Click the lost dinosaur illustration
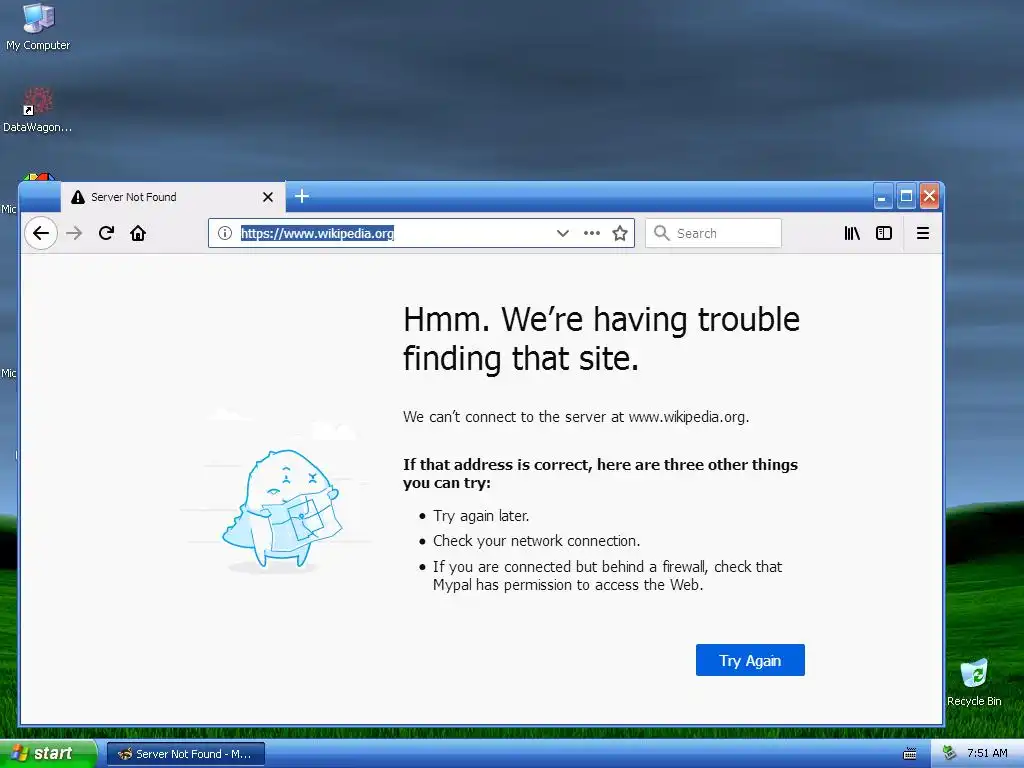The width and height of the screenshot is (1024, 768). click(x=282, y=509)
